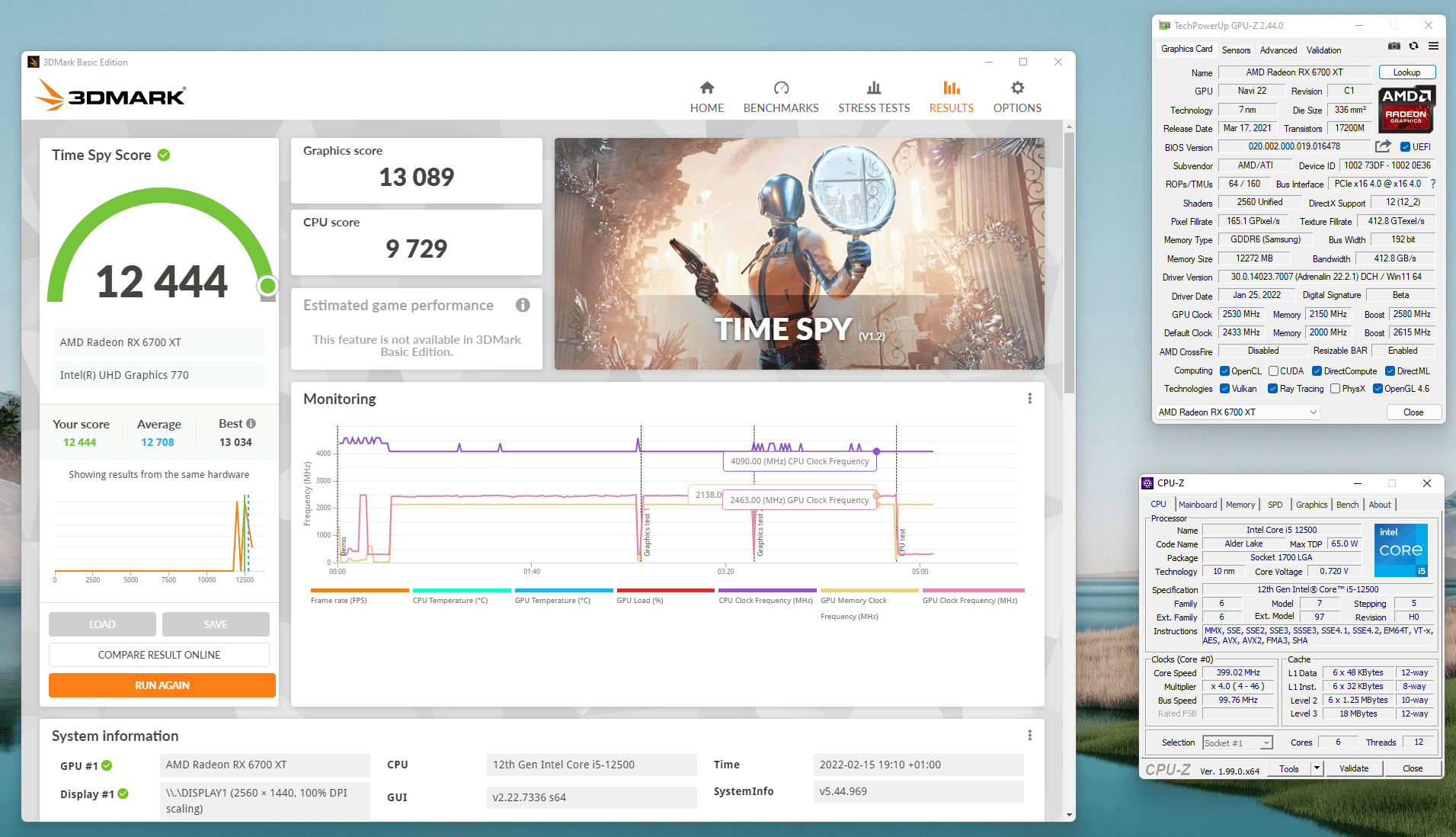Expand the Tools dropdown arrow in CPU-Z
This screenshot has width=1456, height=837.
1317,768
